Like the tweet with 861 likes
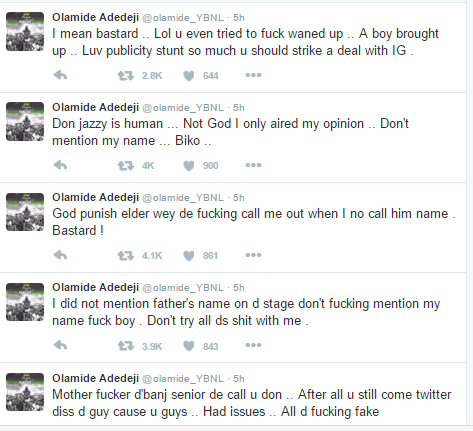The height and width of the screenshot is (431, 473). coord(189,256)
